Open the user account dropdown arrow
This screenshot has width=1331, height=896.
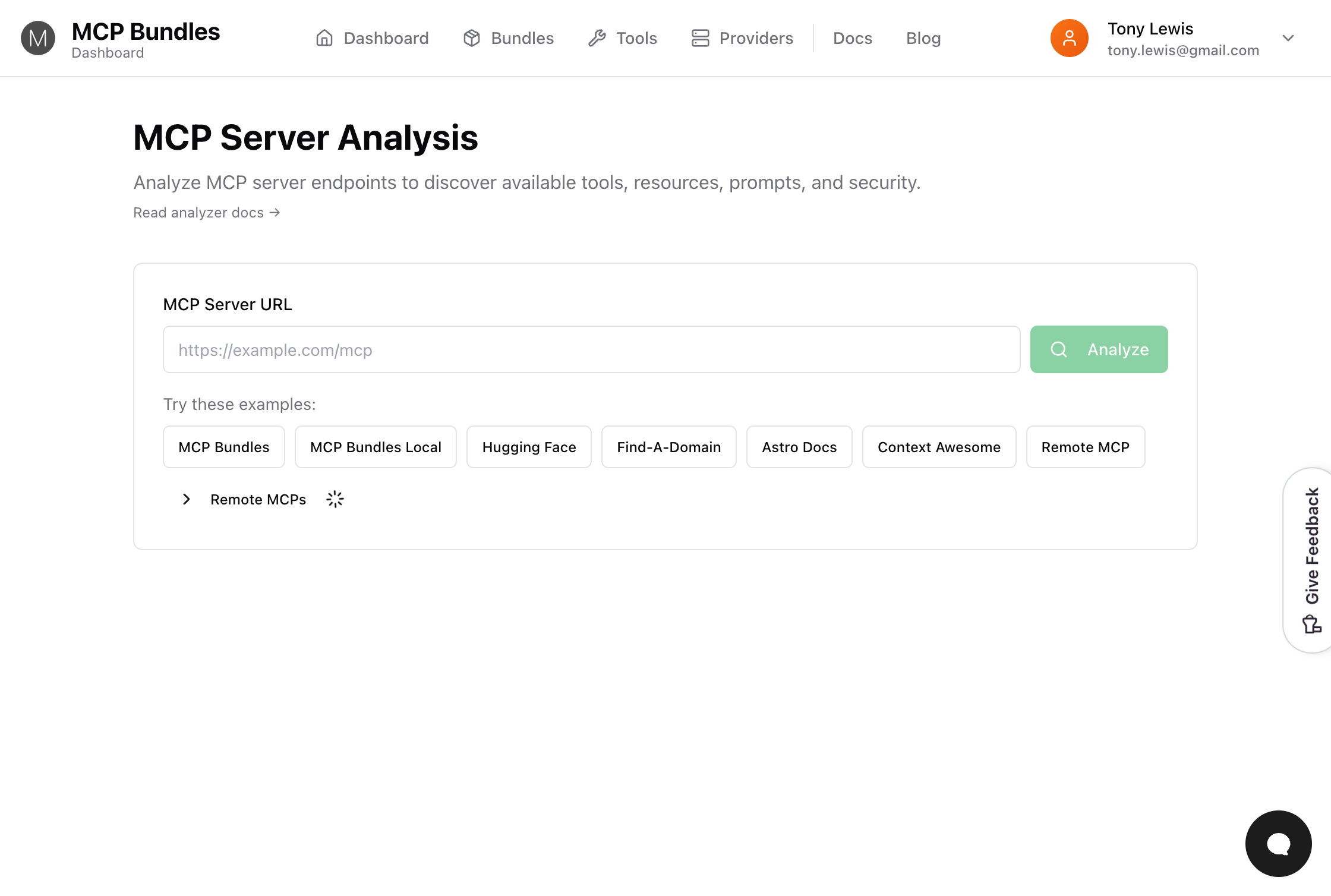coord(1288,38)
